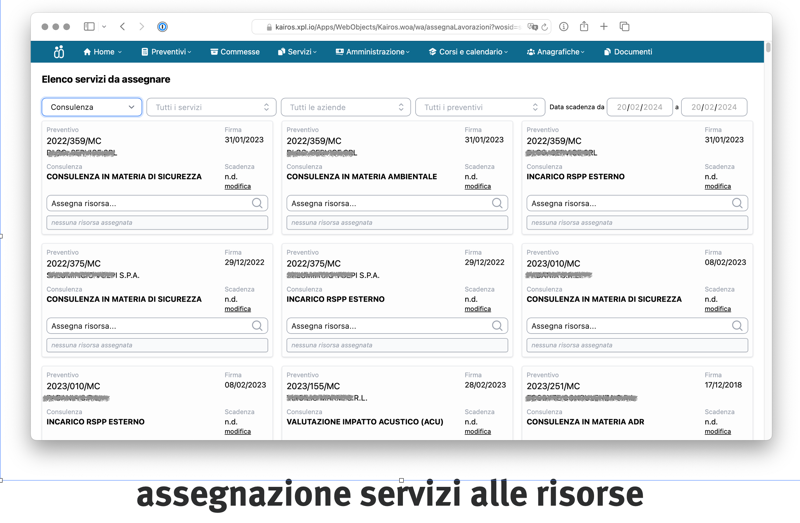The width and height of the screenshot is (800, 523).
Task: Click search icon in 2023/010/MC SICUREZZA card
Action: pos(737,326)
